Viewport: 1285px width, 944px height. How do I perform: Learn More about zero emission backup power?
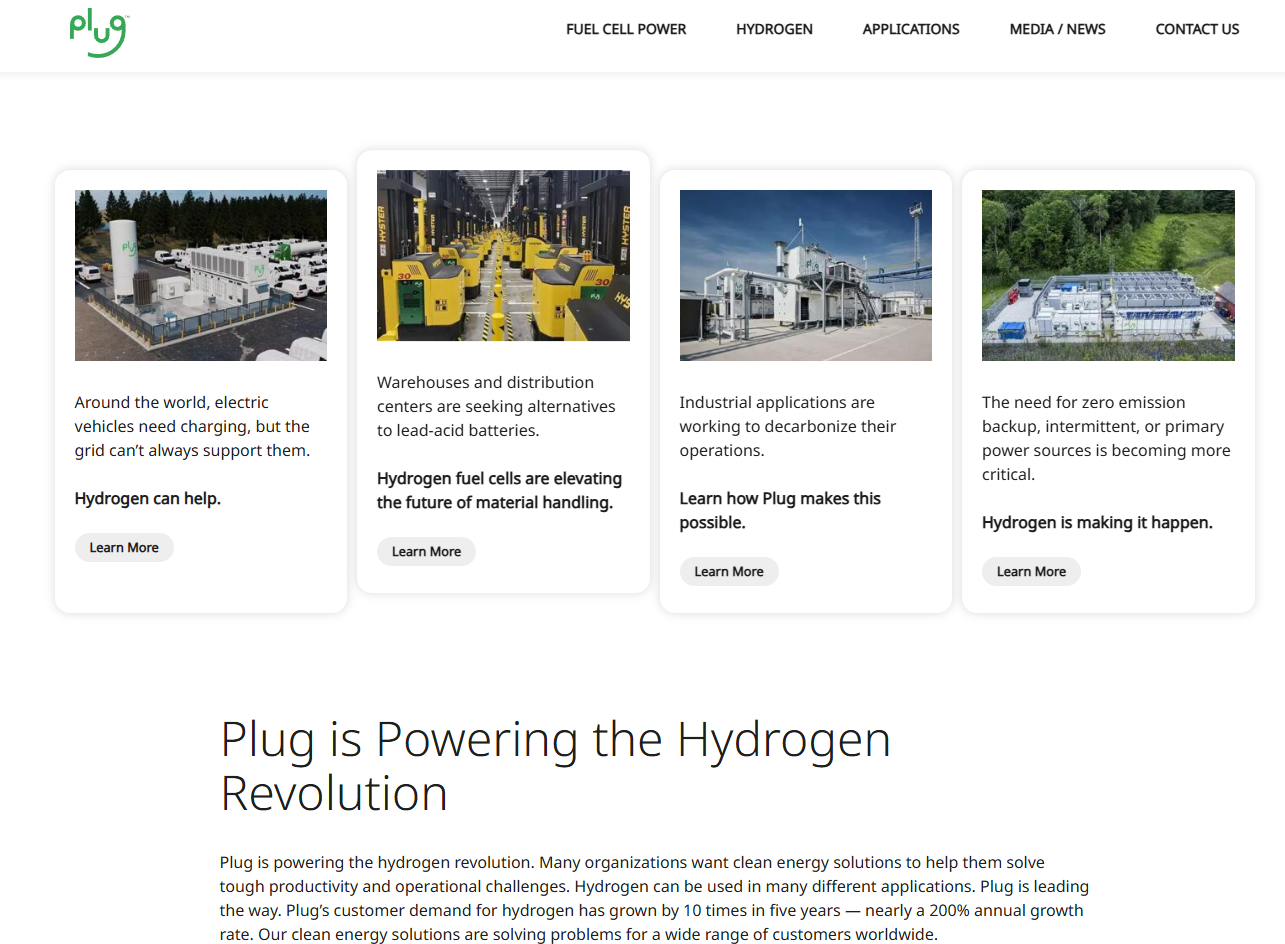[x=1031, y=571]
